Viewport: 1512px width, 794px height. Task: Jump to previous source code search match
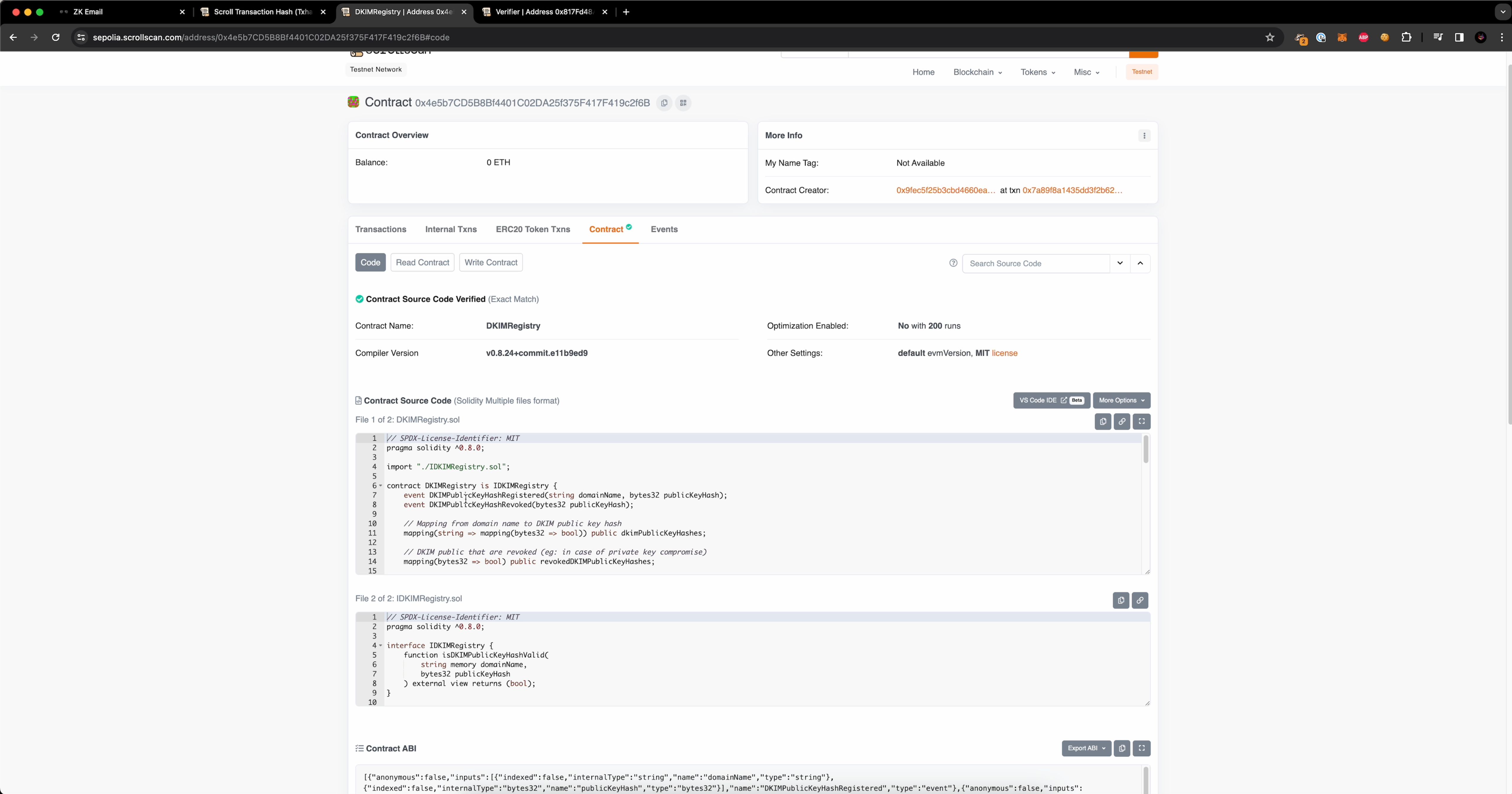tap(1140, 263)
